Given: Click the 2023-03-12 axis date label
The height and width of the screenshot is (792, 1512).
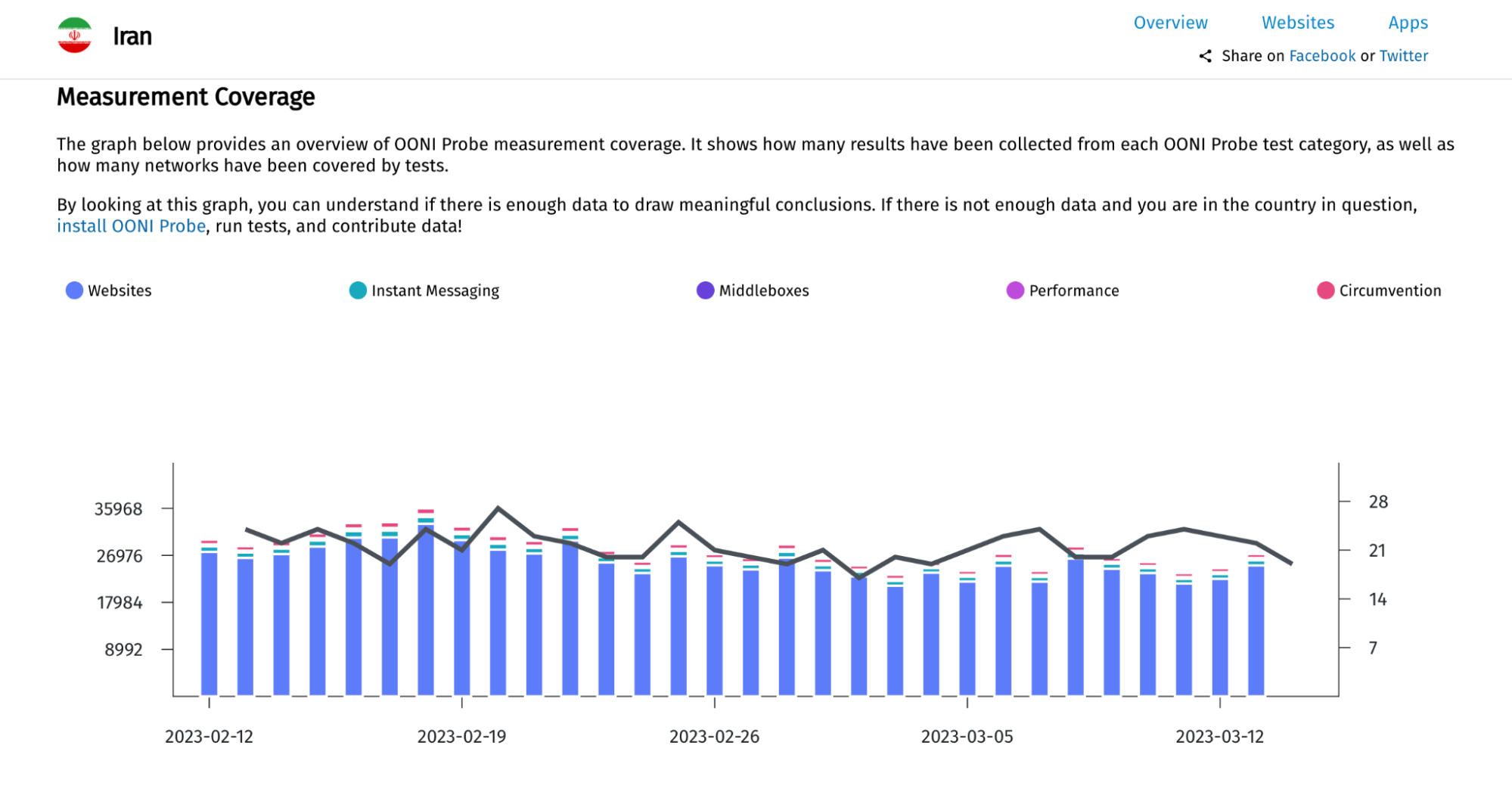Looking at the screenshot, I should 1219,737.
